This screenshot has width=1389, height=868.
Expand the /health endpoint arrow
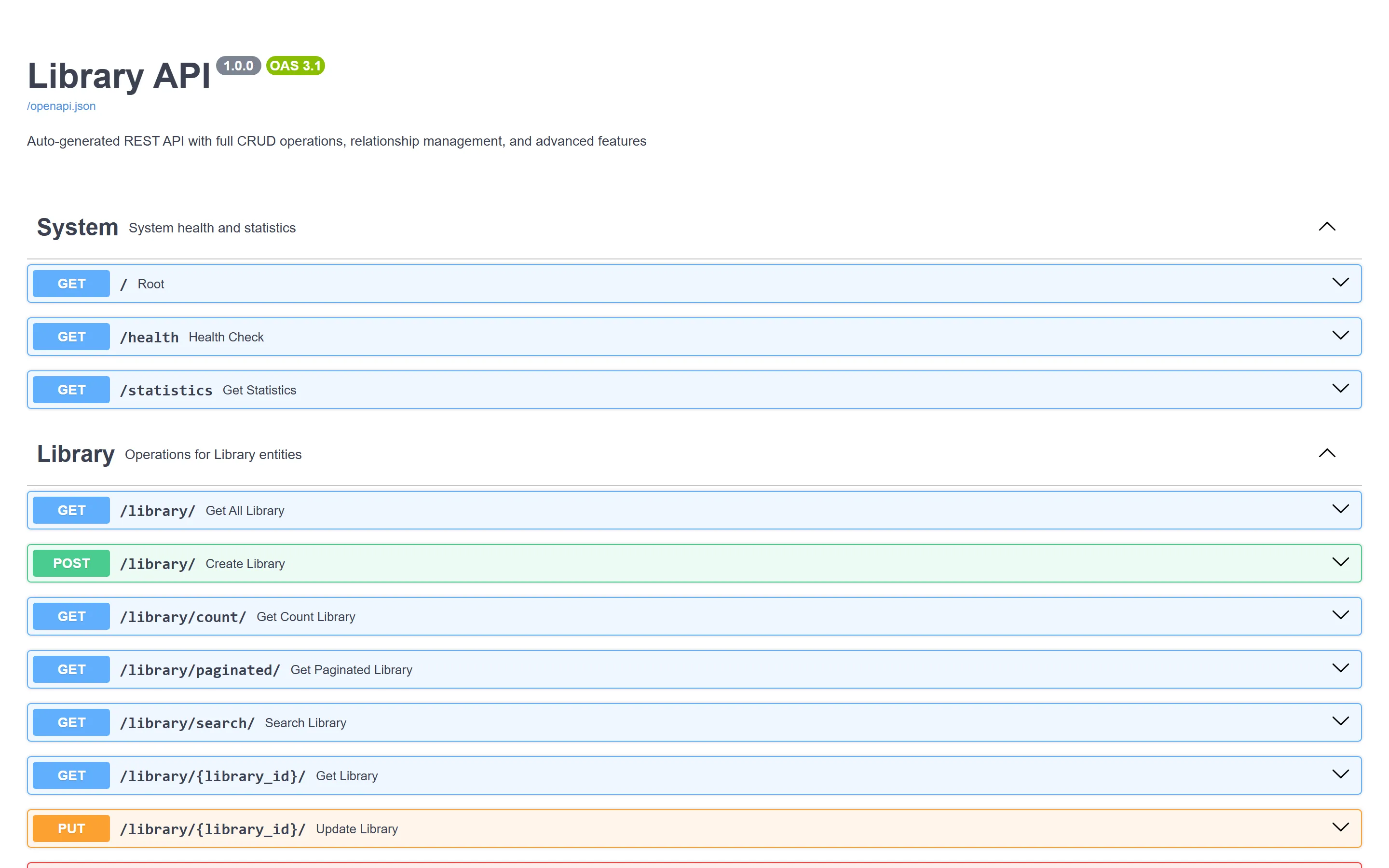1340,335
